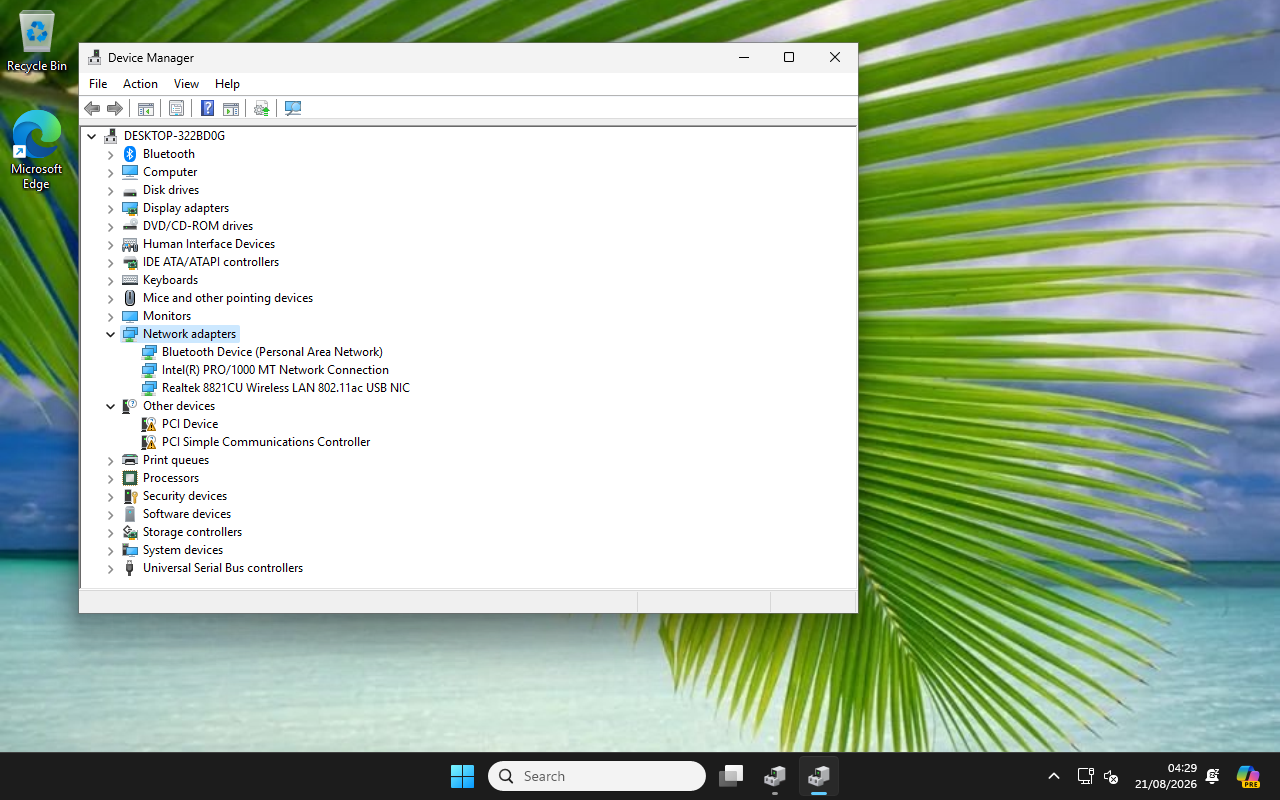Viewport: 1280px width, 800px height.
Task: Open the Windows Start menu
Action: pyautogui.click(x=462, y=776)
